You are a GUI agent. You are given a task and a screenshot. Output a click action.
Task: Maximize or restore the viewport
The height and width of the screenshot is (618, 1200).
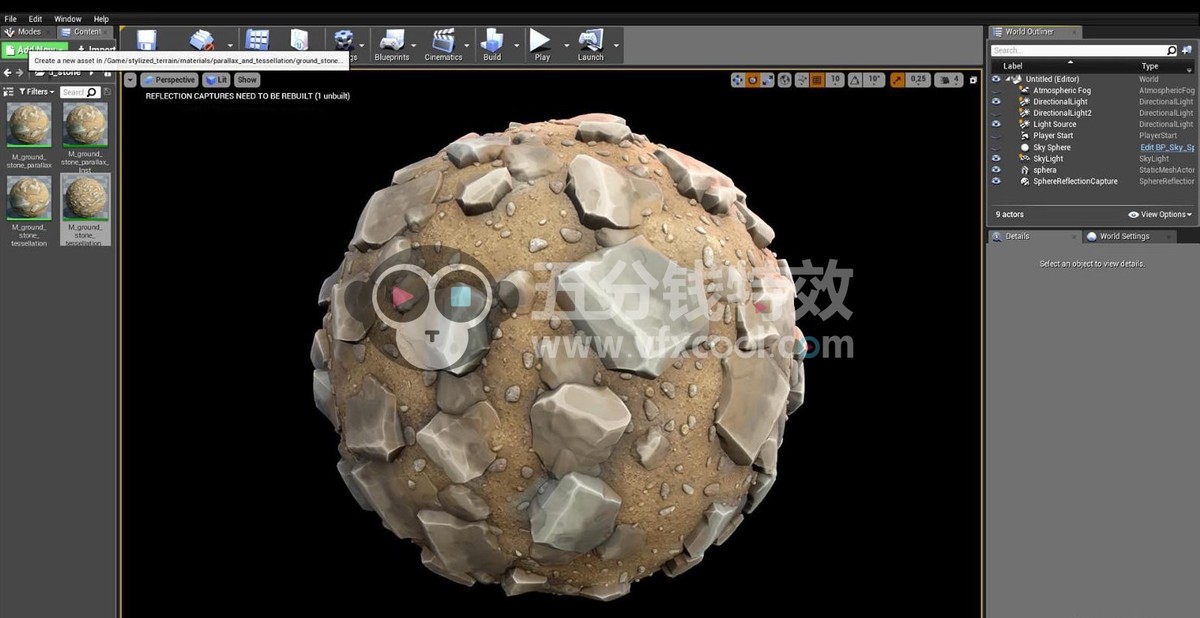974,80
